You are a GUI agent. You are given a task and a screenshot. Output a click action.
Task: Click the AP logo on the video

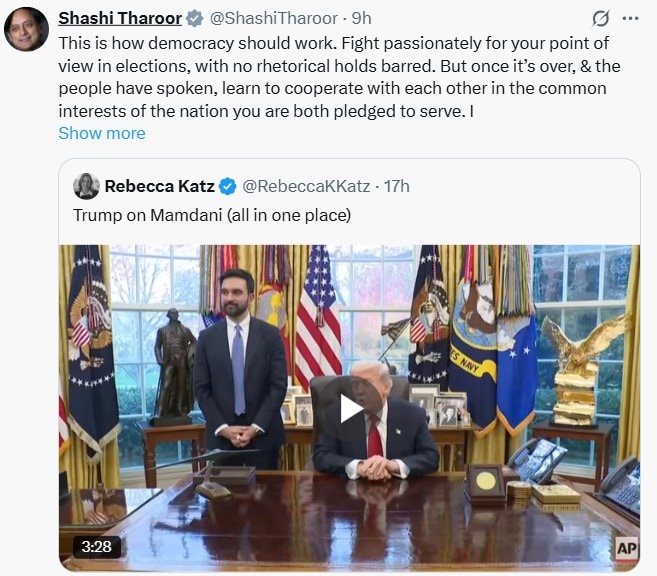tap(626, 547)
